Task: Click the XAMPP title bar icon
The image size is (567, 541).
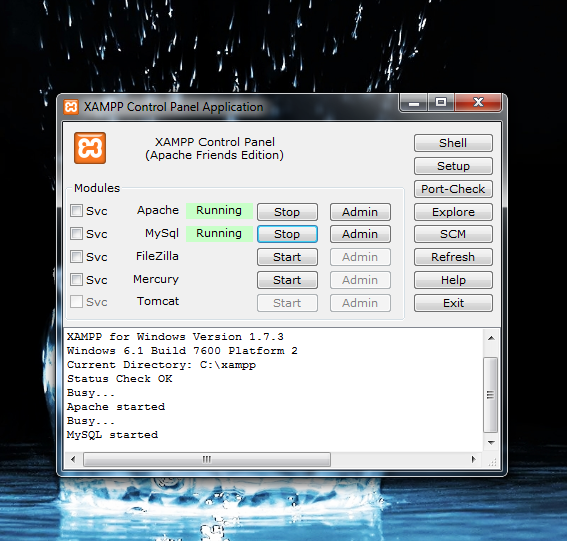Action: point(71,107)
